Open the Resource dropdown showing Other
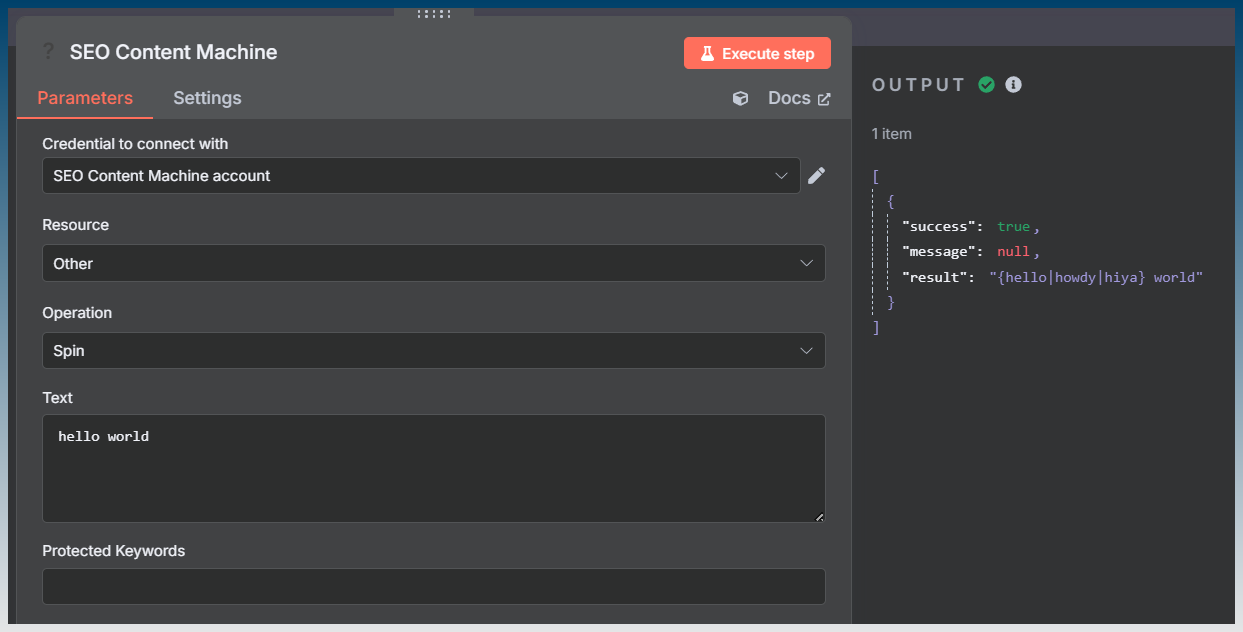 pyautogui.click(x=433, y=263)
